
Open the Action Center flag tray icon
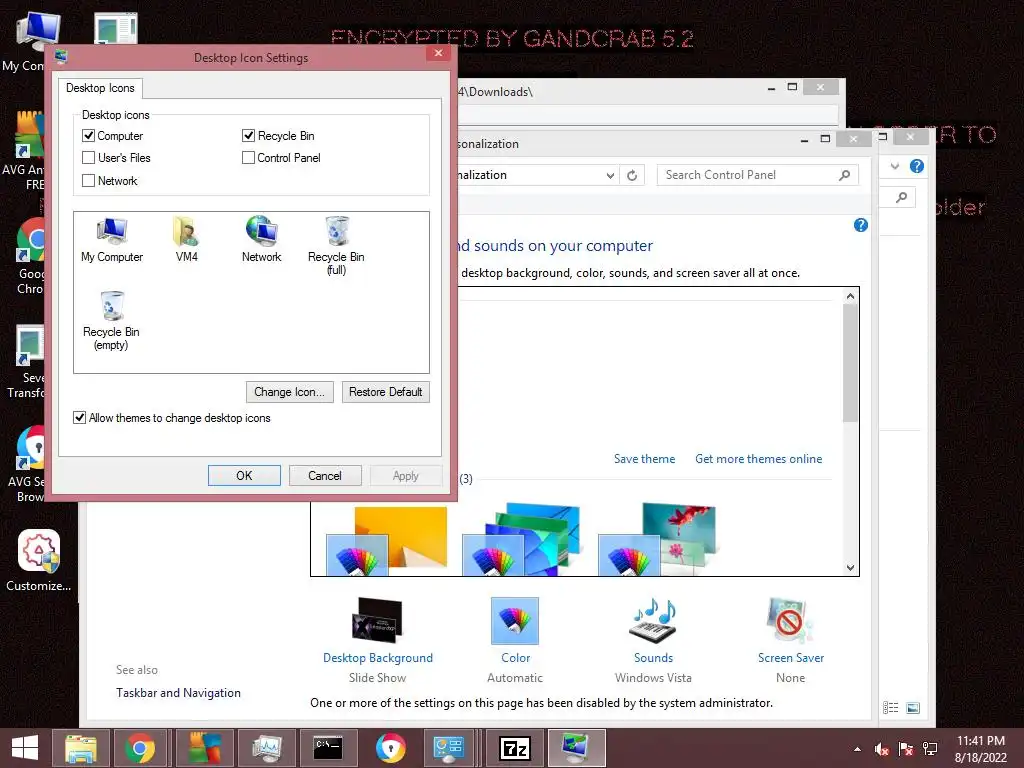click(906, 749)
